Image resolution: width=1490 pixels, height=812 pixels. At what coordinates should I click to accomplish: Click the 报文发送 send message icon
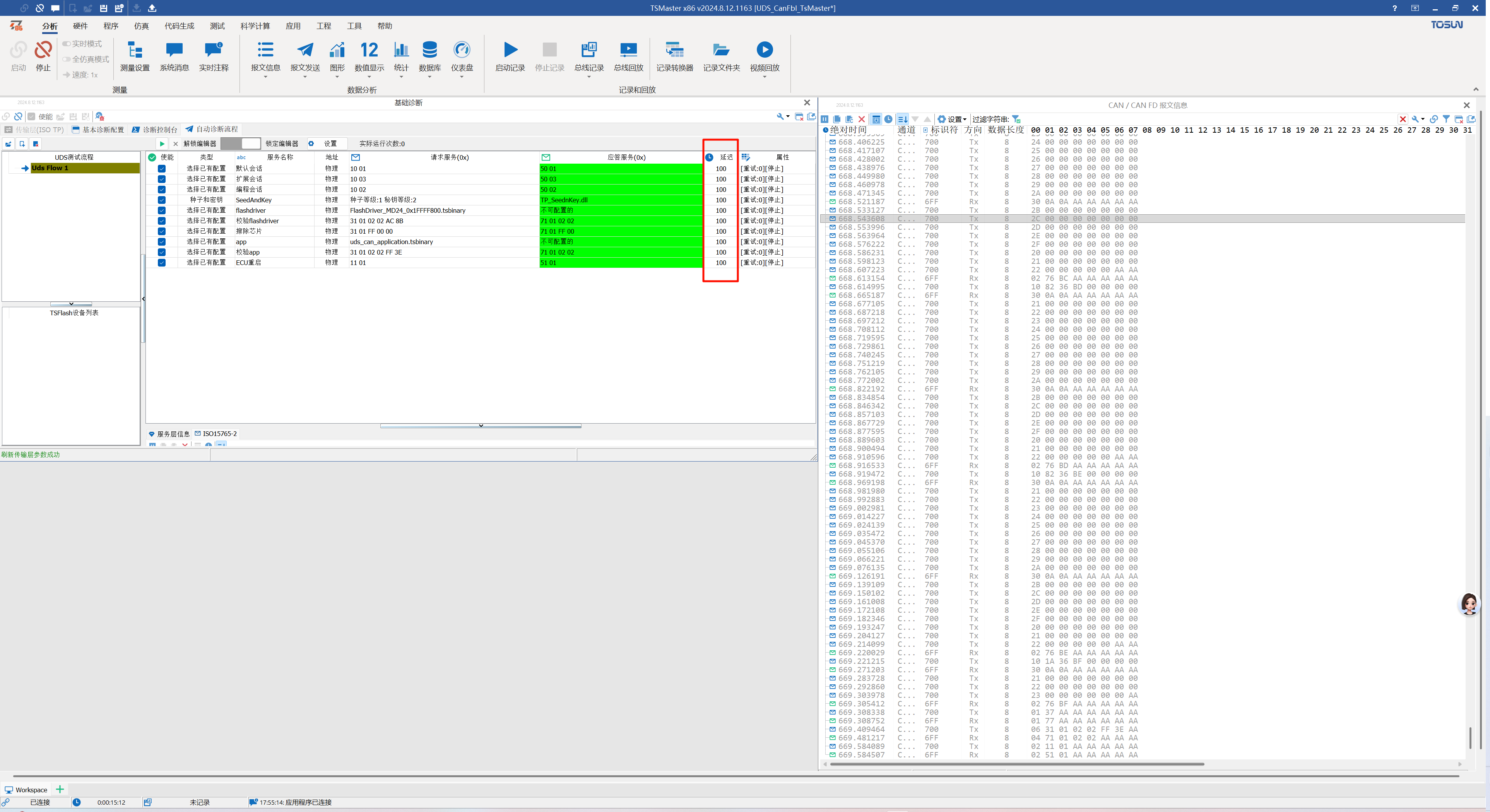pos(305,50)
